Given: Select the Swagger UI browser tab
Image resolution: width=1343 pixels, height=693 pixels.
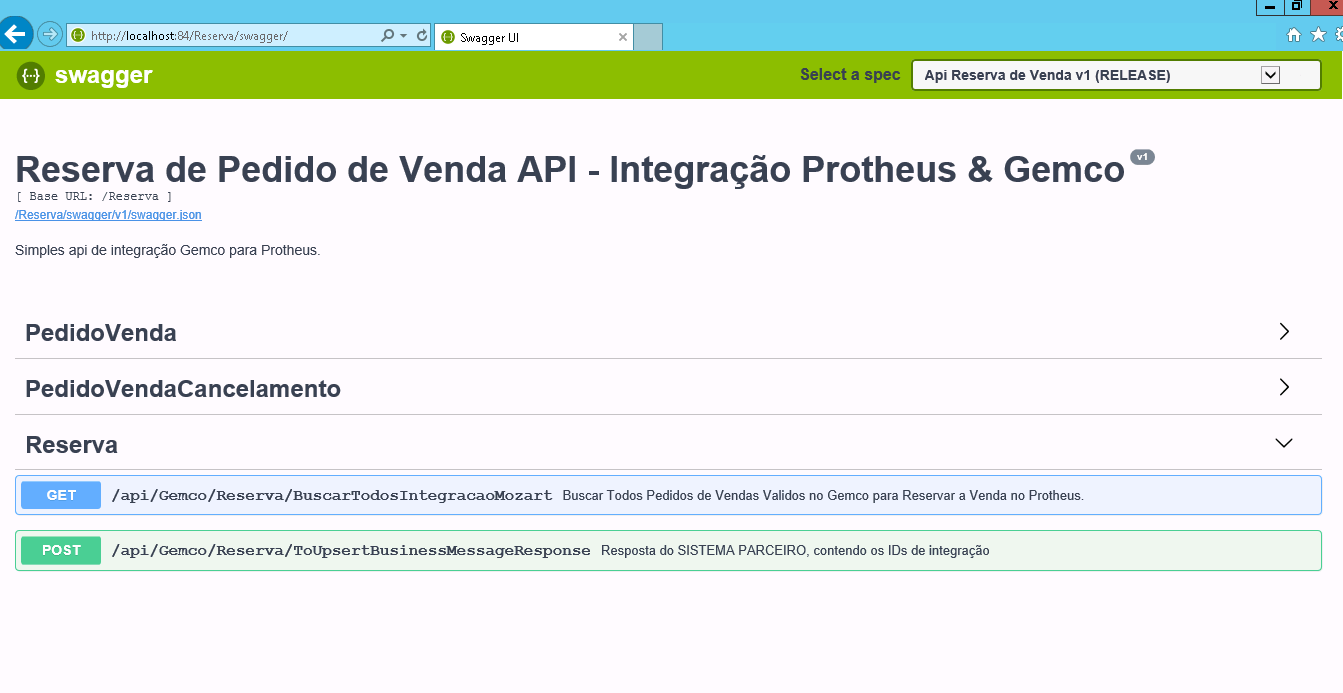Looking at the screenshot, I should coord(533,37).
